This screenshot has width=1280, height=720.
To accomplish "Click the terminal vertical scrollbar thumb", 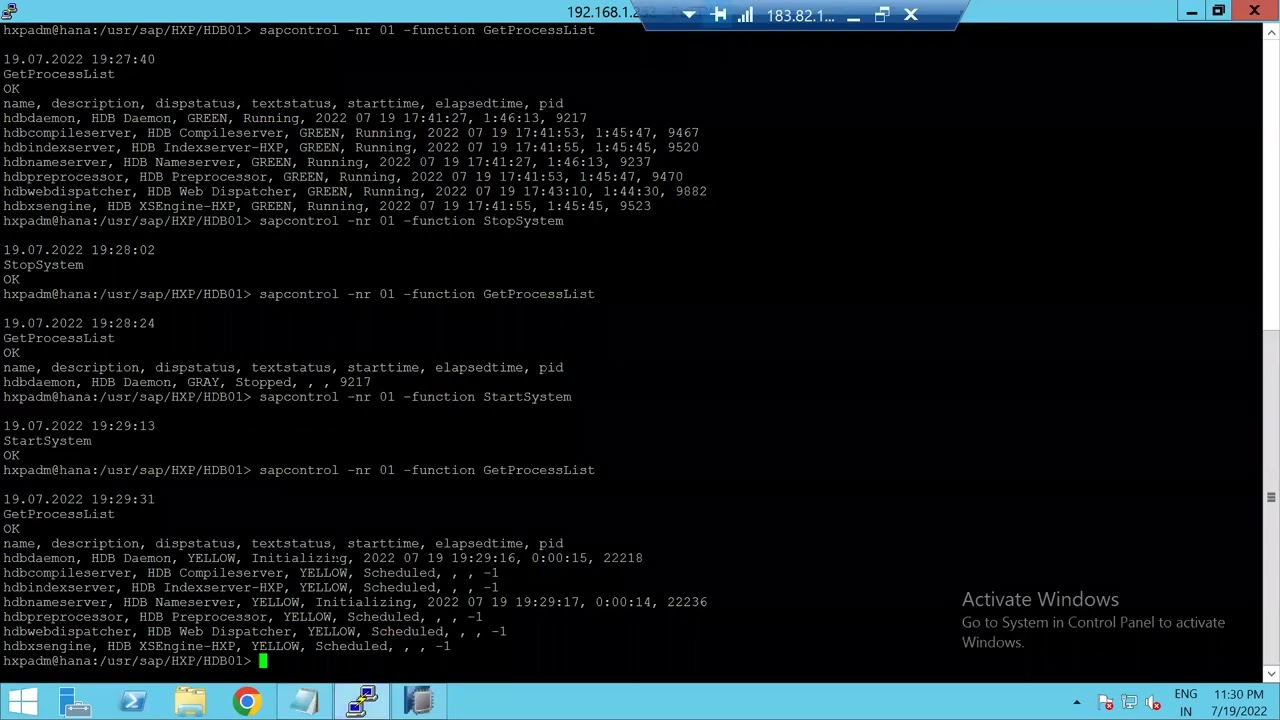I will tap(1271, 497).
